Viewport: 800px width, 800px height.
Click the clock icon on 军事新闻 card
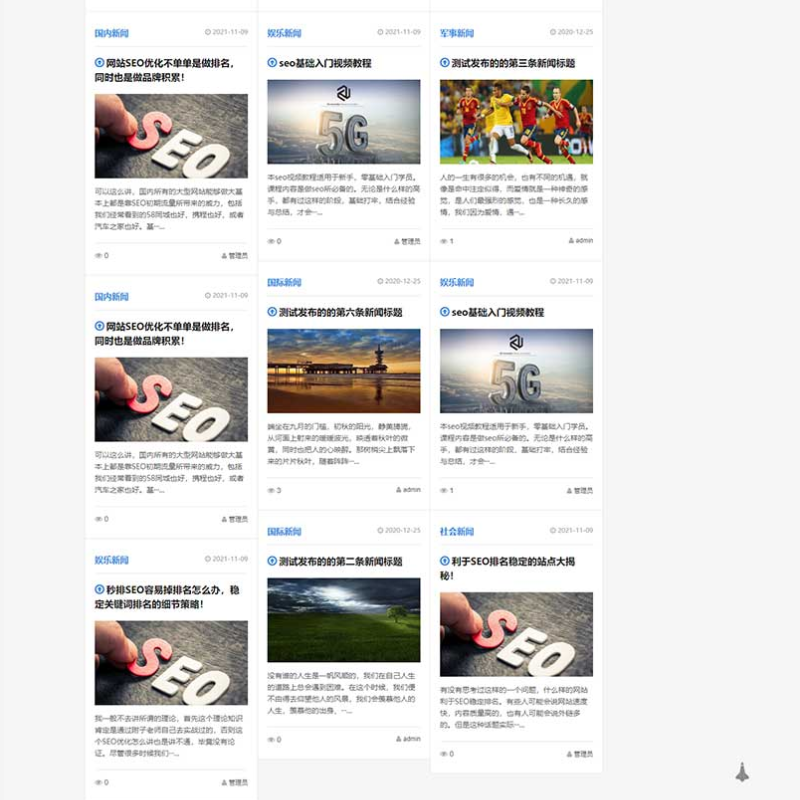pos(553,32)
